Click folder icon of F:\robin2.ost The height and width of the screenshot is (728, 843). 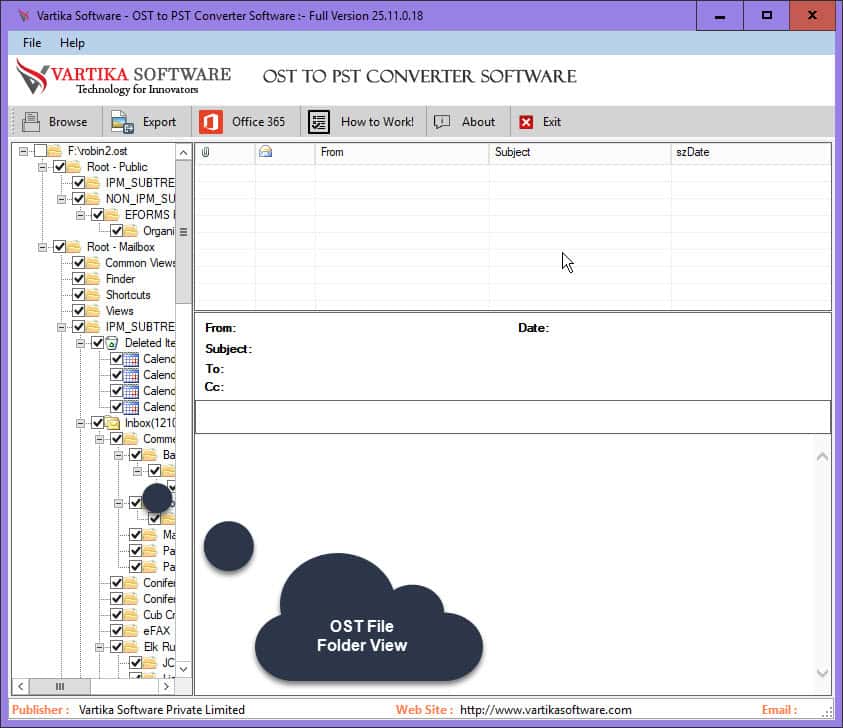(x=55, y=151)
